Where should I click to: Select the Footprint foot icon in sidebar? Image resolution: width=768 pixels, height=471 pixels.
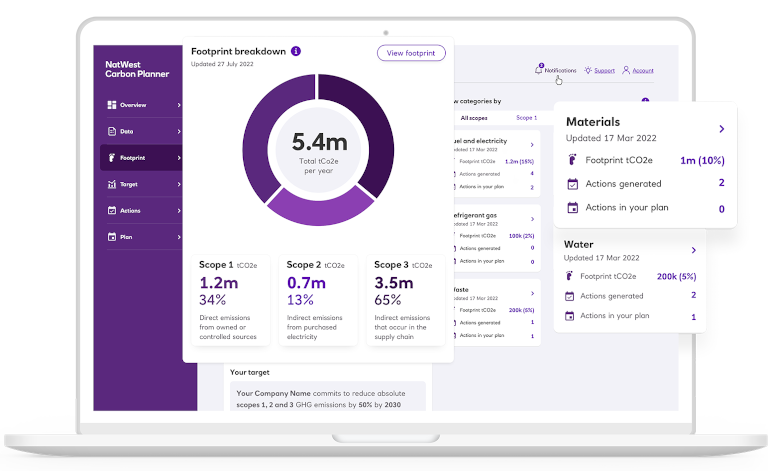pyautogui.click(x=111, y=158)
